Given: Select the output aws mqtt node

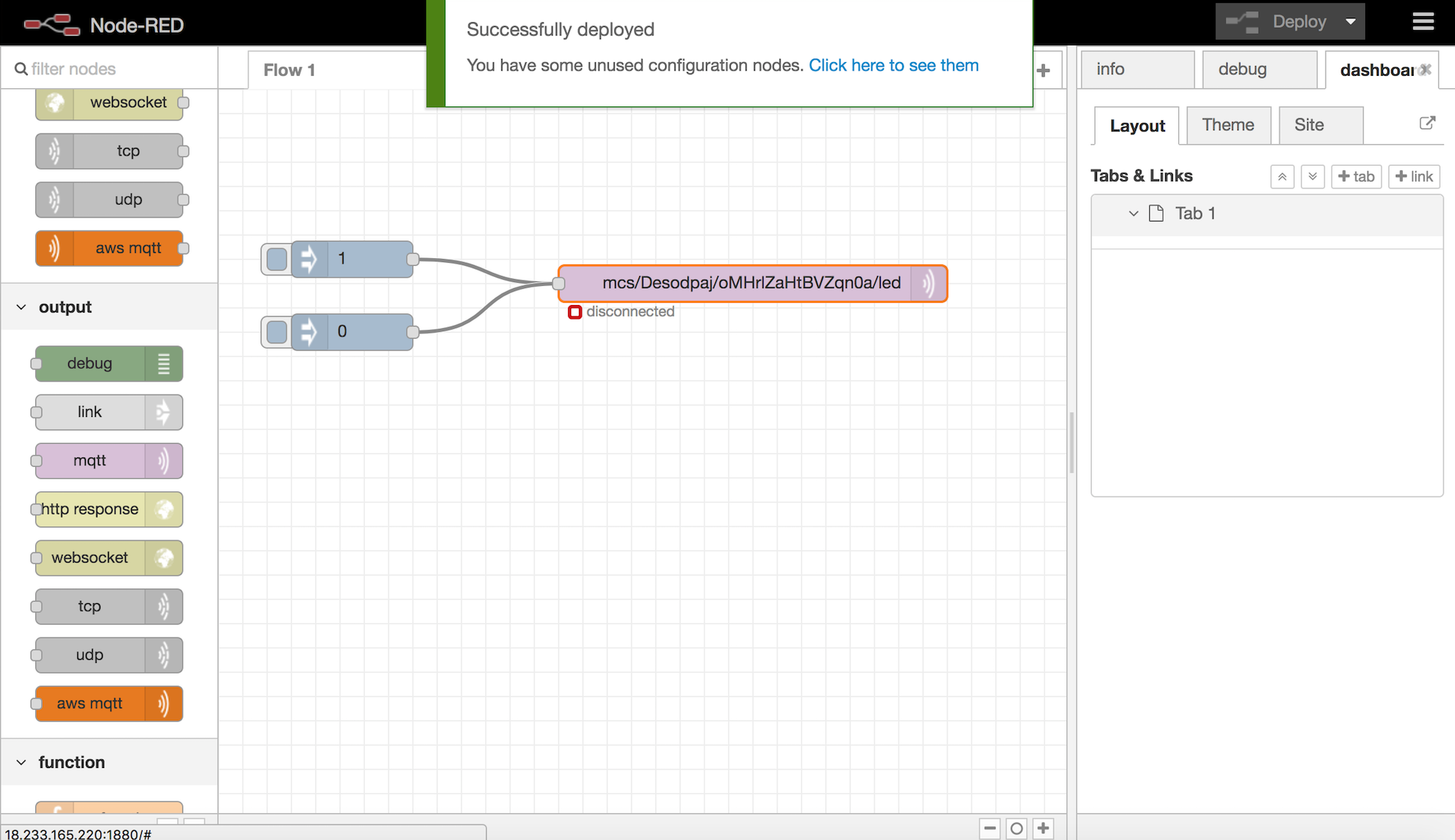Looking at the screenshot, I should coord(109,704).
